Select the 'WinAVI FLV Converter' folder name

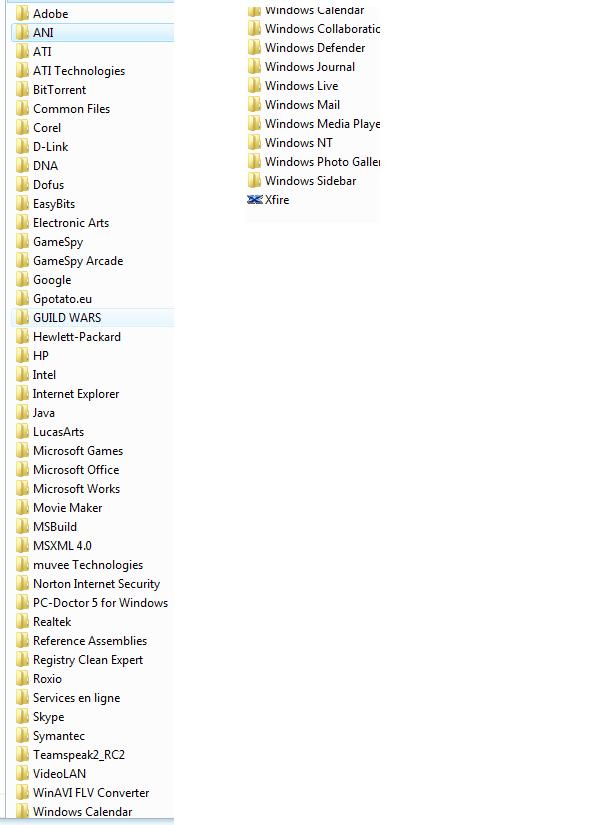[x=91, y=792]
